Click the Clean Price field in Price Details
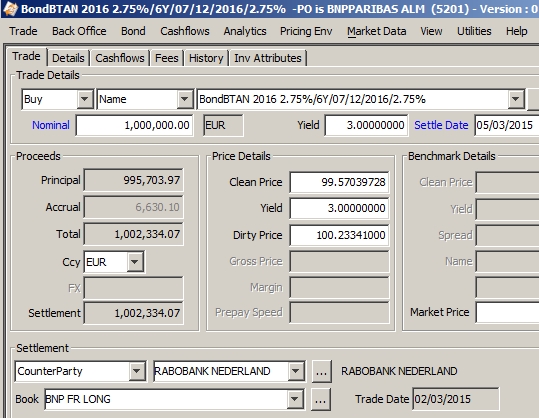The height and width of the screenshot is (418, 539). coord(339,182)
